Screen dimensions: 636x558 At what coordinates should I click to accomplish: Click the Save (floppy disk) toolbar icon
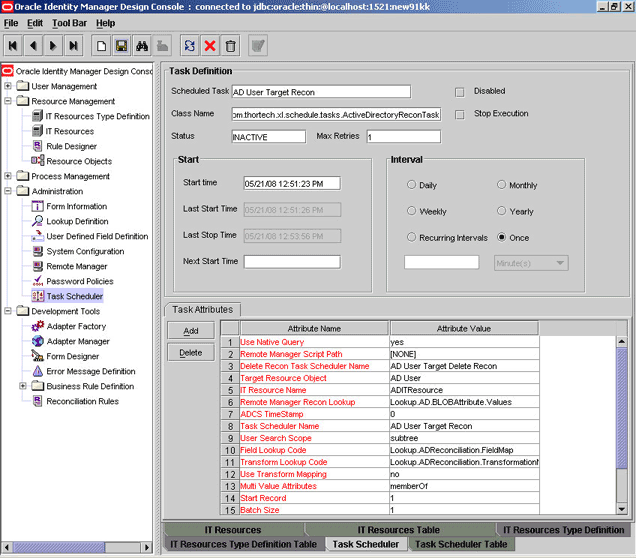(120, 46)
